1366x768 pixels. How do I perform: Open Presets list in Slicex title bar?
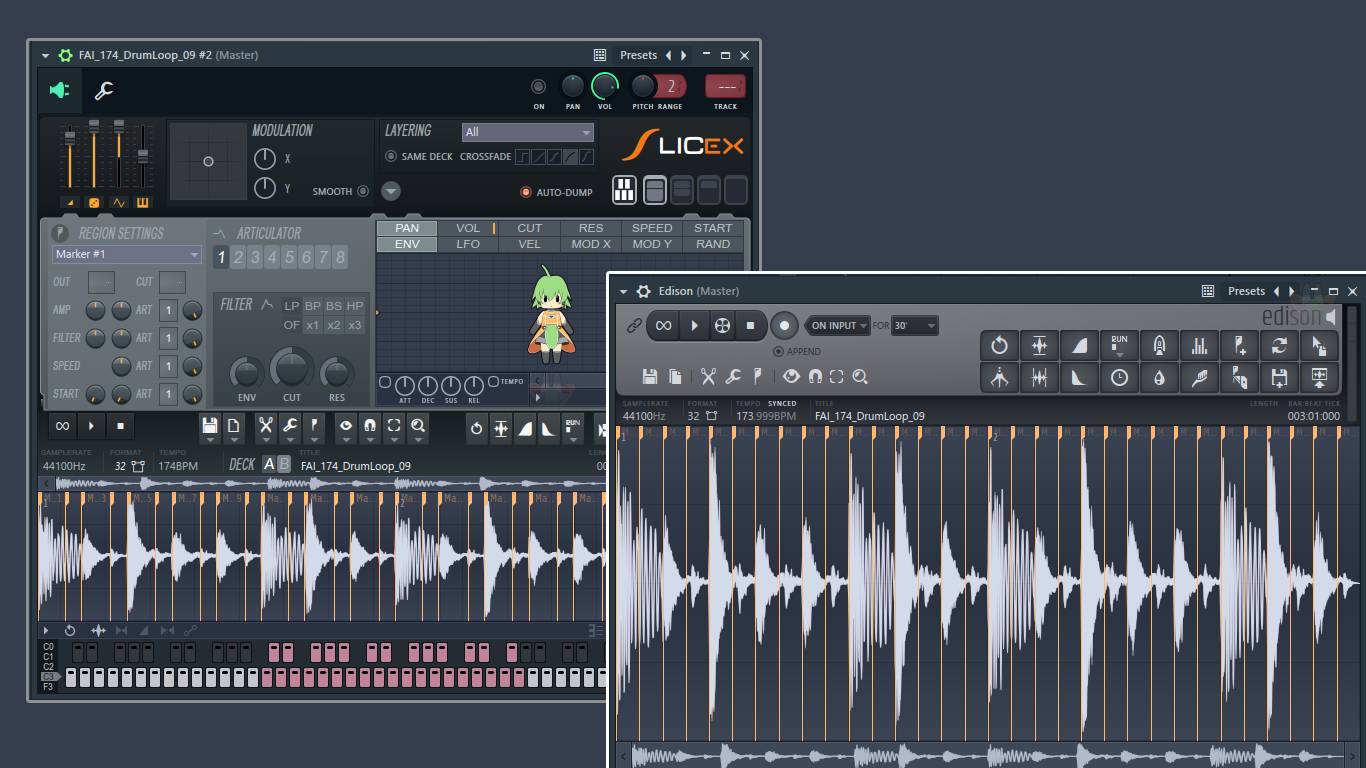pyautogui.click(x=638, y=55)
